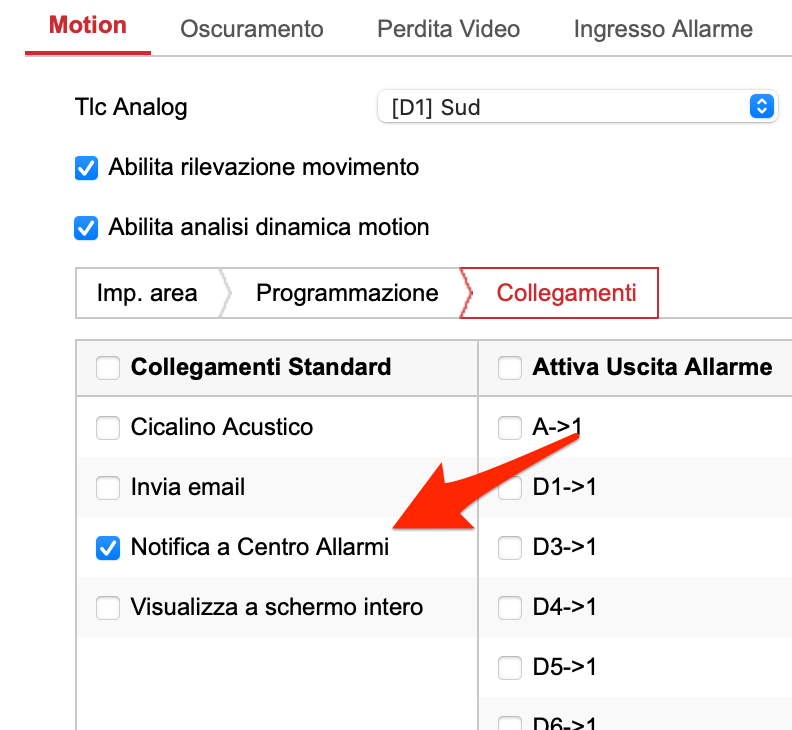Enable the Cicalino Acustico checkbox
792x730 pixels.
(108, 427)
